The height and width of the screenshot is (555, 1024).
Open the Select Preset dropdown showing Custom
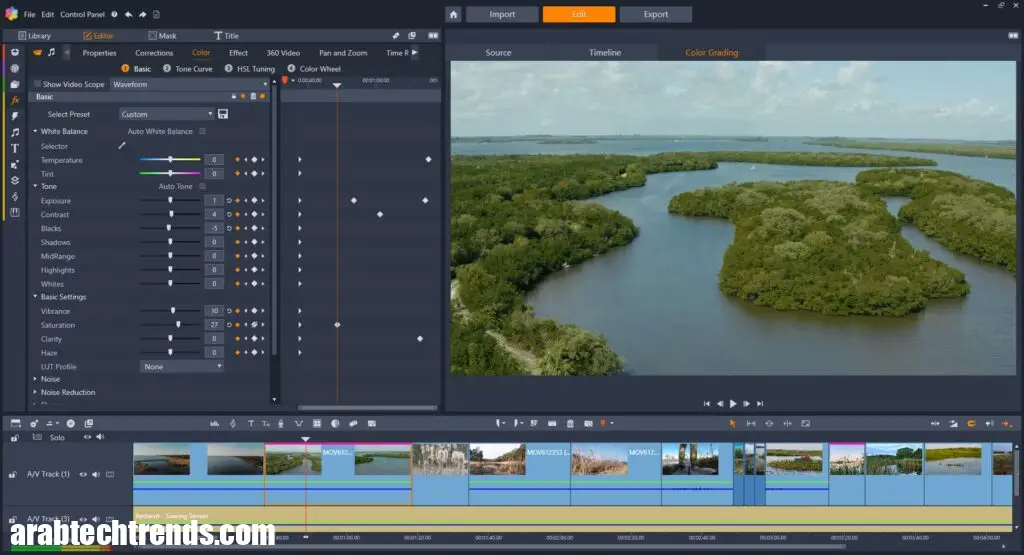166,115
